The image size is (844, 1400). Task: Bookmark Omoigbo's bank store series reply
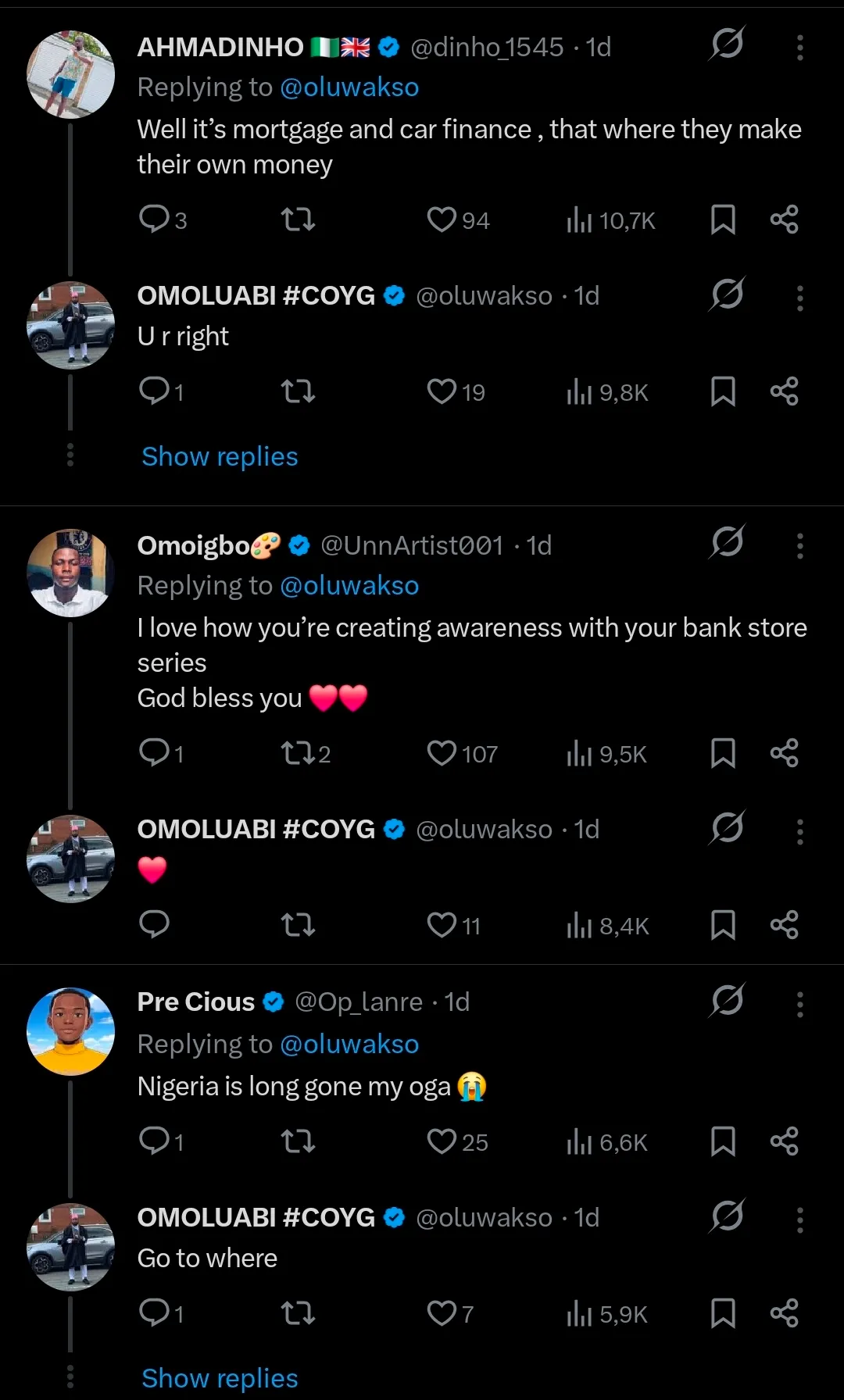tap(723, 753)
